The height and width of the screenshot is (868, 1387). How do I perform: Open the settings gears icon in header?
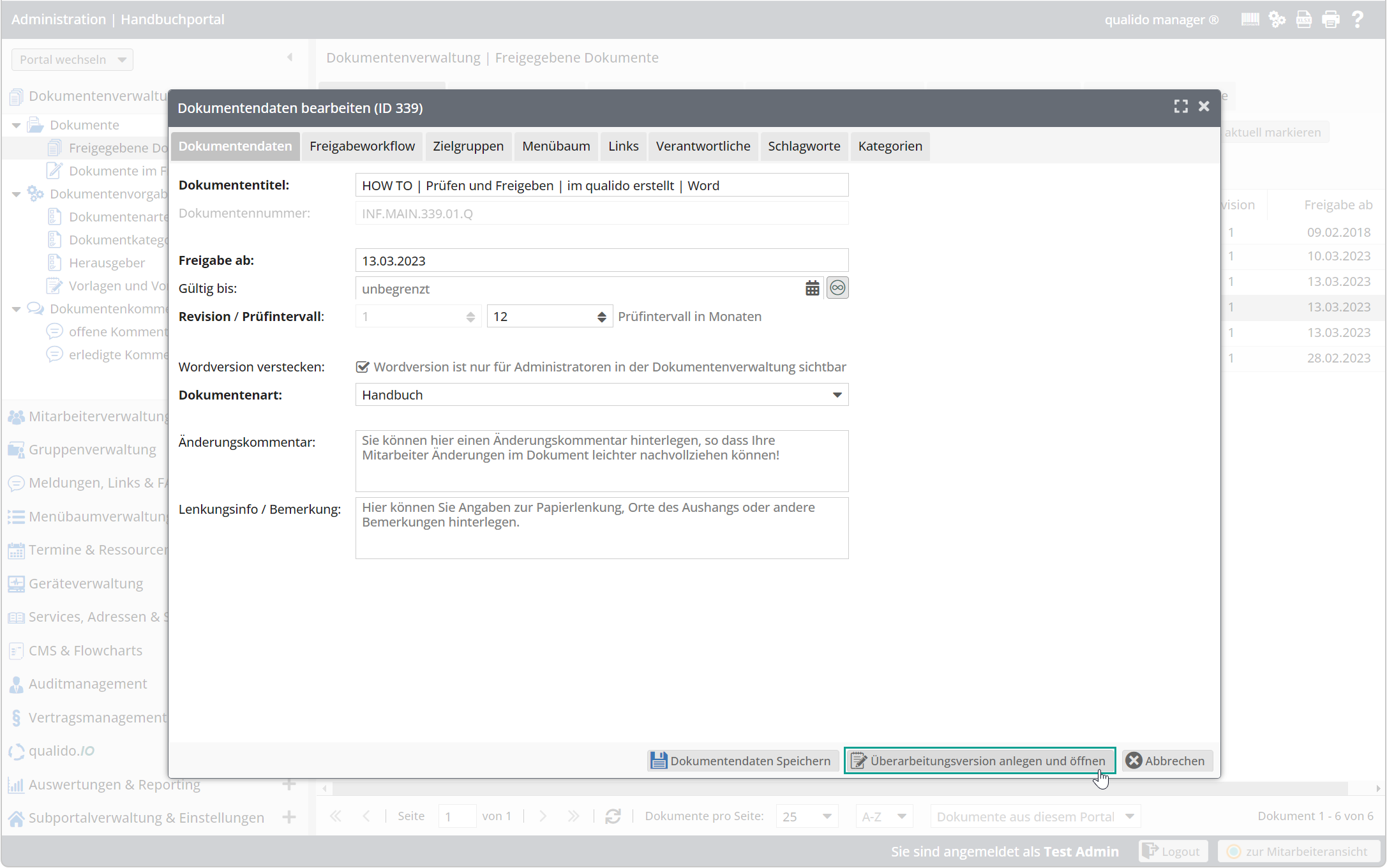click(x=1277, y=20)
